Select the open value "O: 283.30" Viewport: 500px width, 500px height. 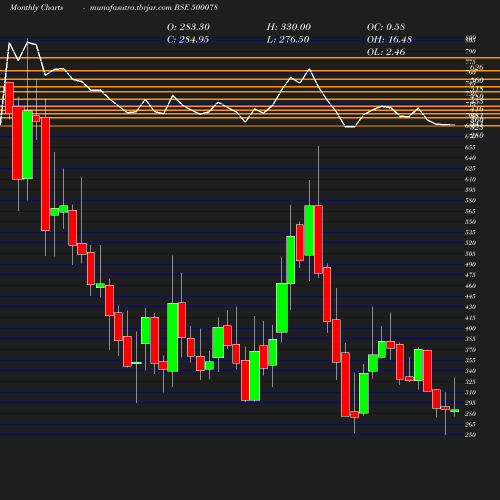coord(188,27)
